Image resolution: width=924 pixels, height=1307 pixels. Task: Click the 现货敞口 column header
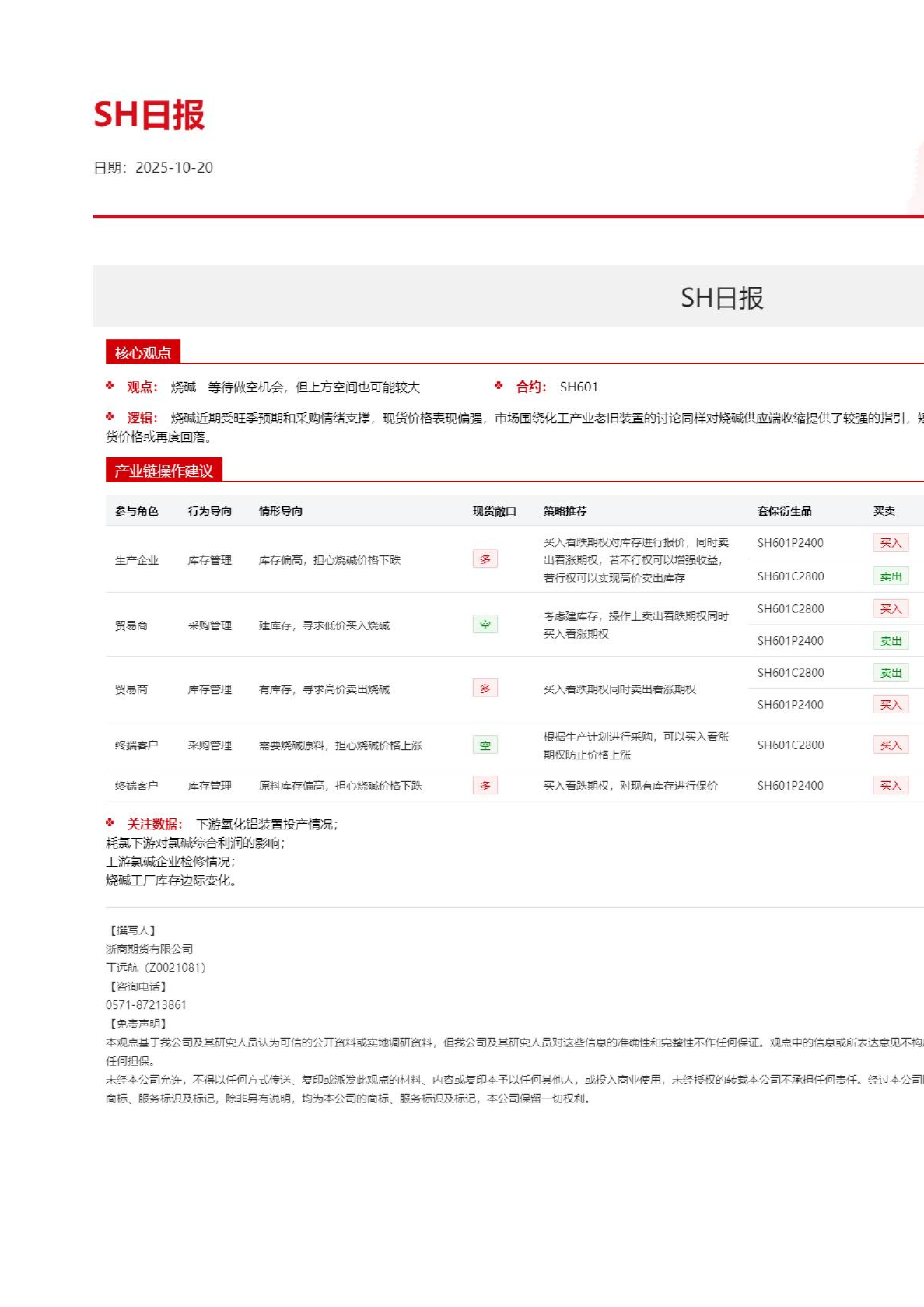click(494, 511)
